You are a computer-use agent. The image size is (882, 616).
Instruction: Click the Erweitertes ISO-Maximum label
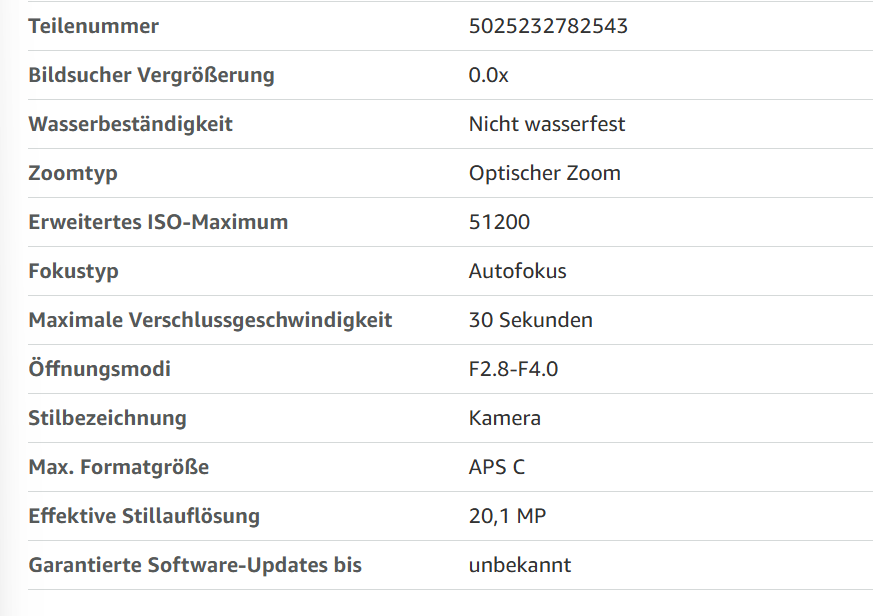158,222
